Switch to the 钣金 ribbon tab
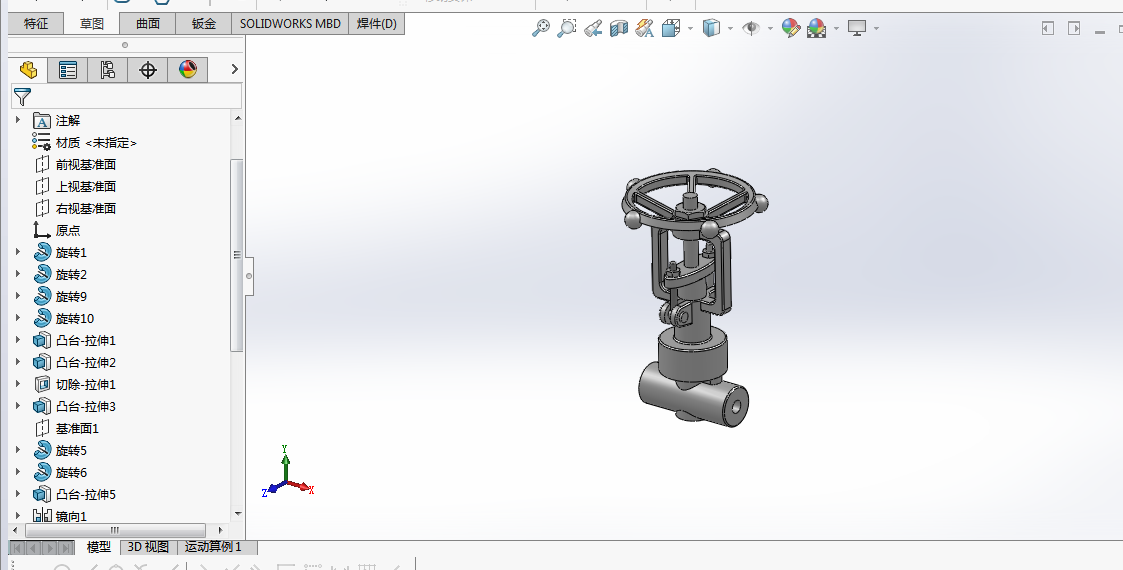The image size is (1123, 570). pyautogui.click(x=203, y=24)
